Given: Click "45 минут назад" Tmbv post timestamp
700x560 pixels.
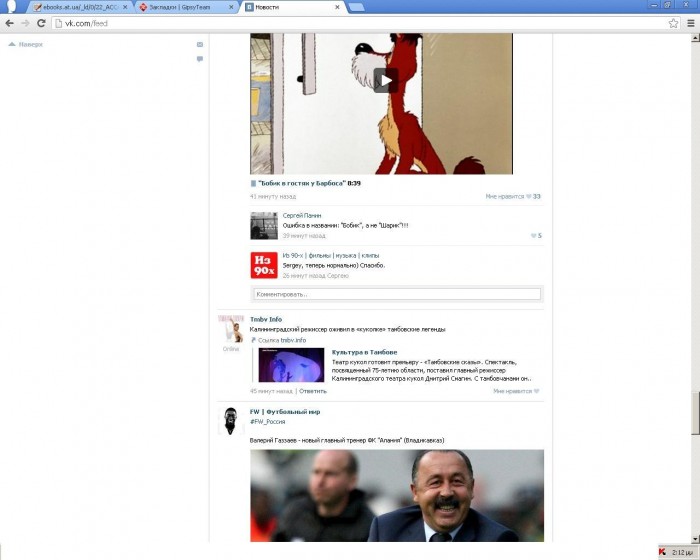Looking at the screenshot, I should tap(271, 391).
